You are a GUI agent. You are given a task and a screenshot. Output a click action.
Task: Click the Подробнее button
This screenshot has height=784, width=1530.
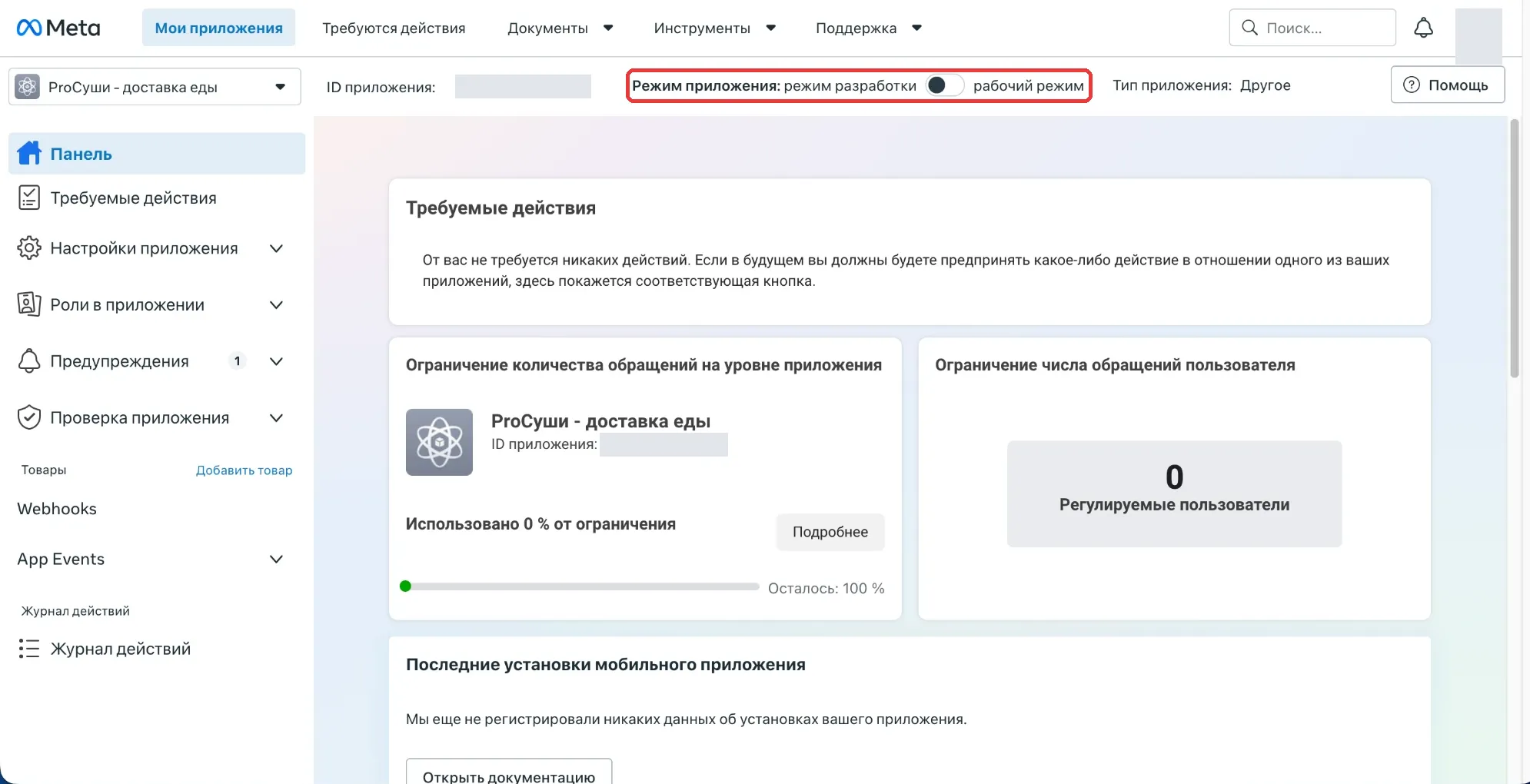pyautogui.click(x=830, y=532)
